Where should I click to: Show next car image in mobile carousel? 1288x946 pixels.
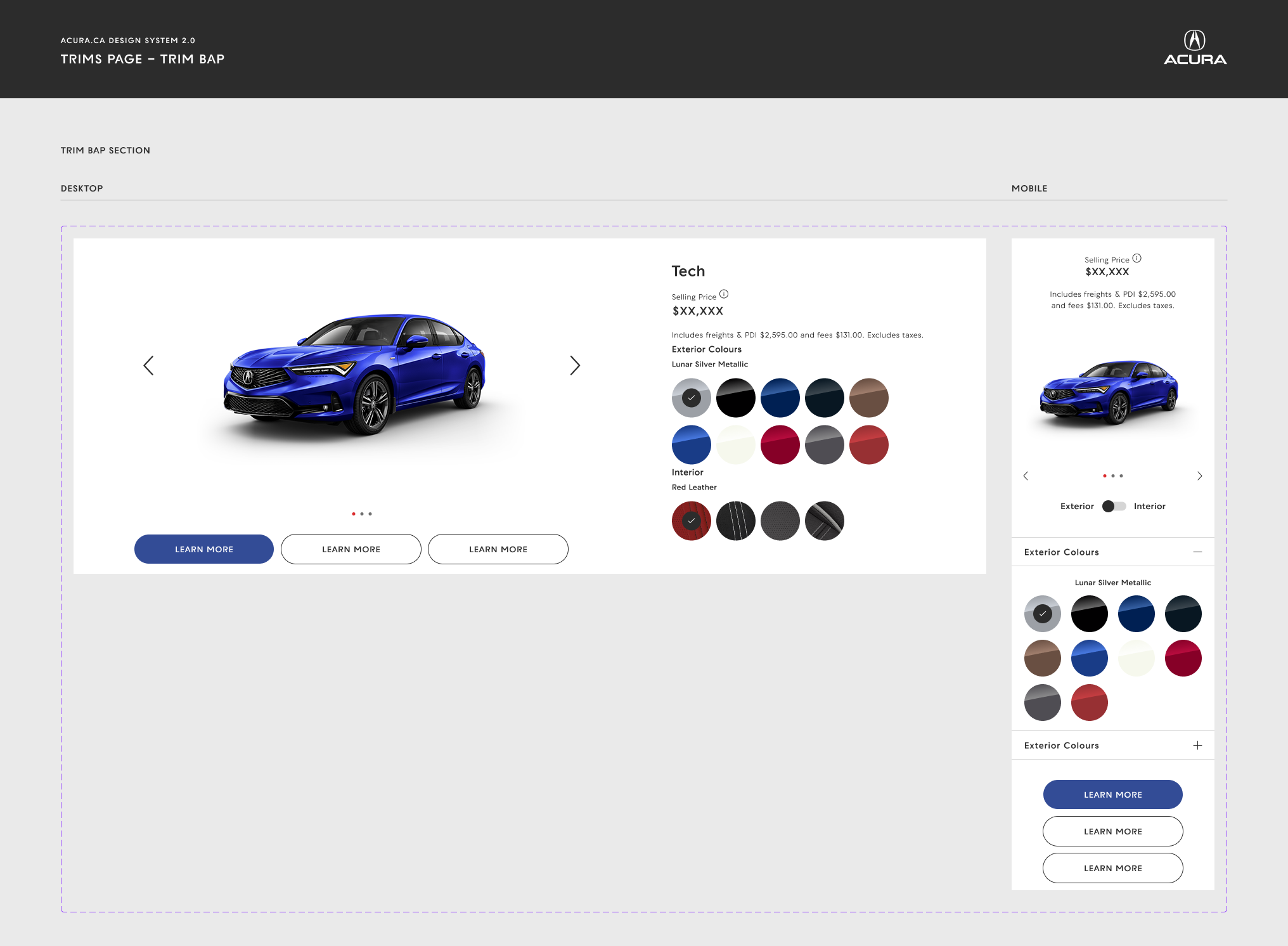tap(1199, 476)
